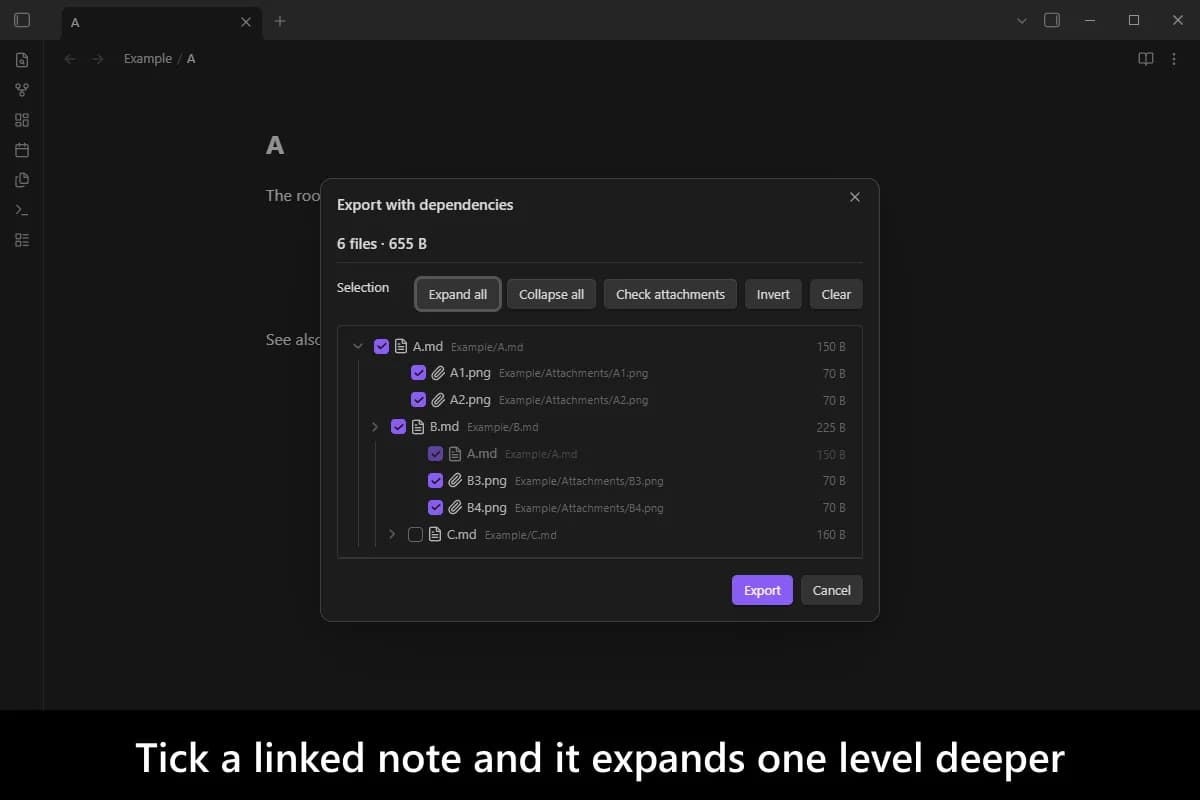
Task: Add a new tab with plus
Action: (x=280, y=21)
